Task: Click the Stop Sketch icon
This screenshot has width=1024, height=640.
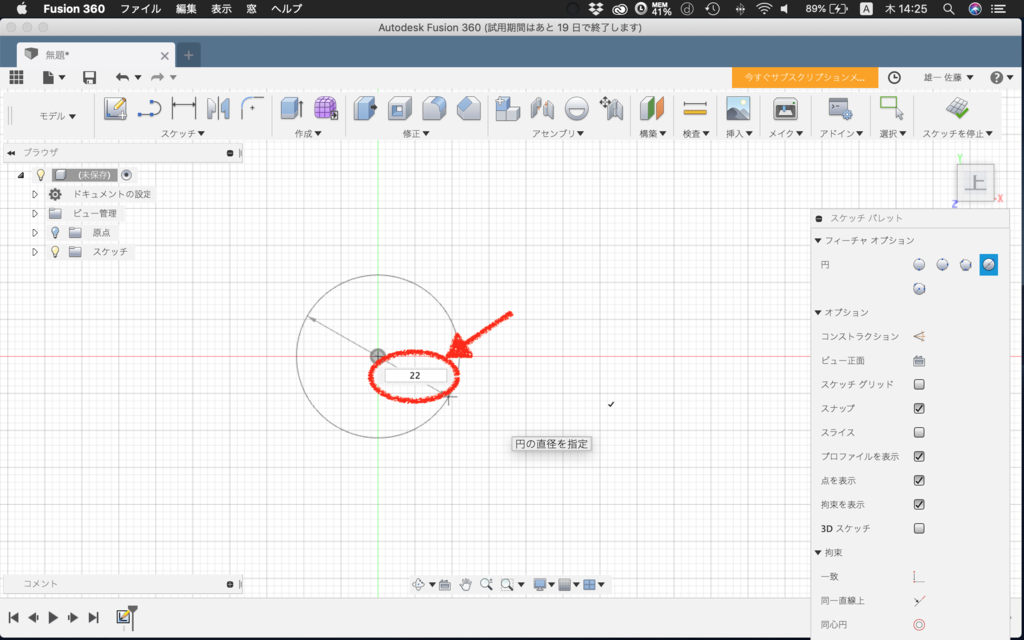Action: click(957, 108)
